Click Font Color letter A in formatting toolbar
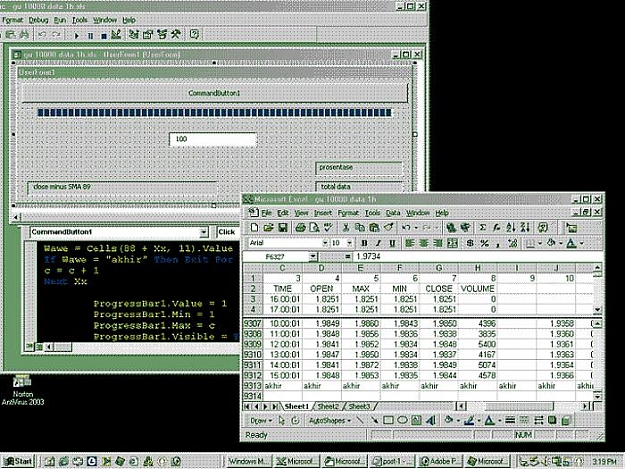The height and width of the screenshot is (469, 625). (572, 243)
